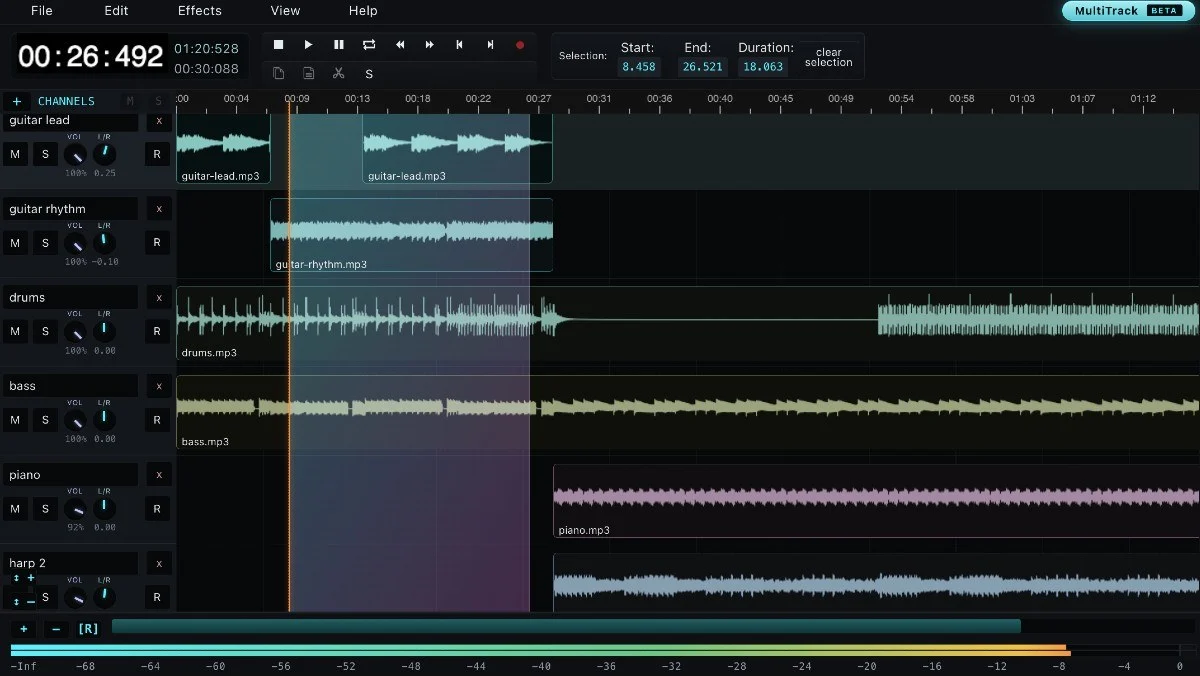The height and width of the screenshot is (676, 1200).
Task: Click the guitar lead volume knob
Action: coord(75,155)
